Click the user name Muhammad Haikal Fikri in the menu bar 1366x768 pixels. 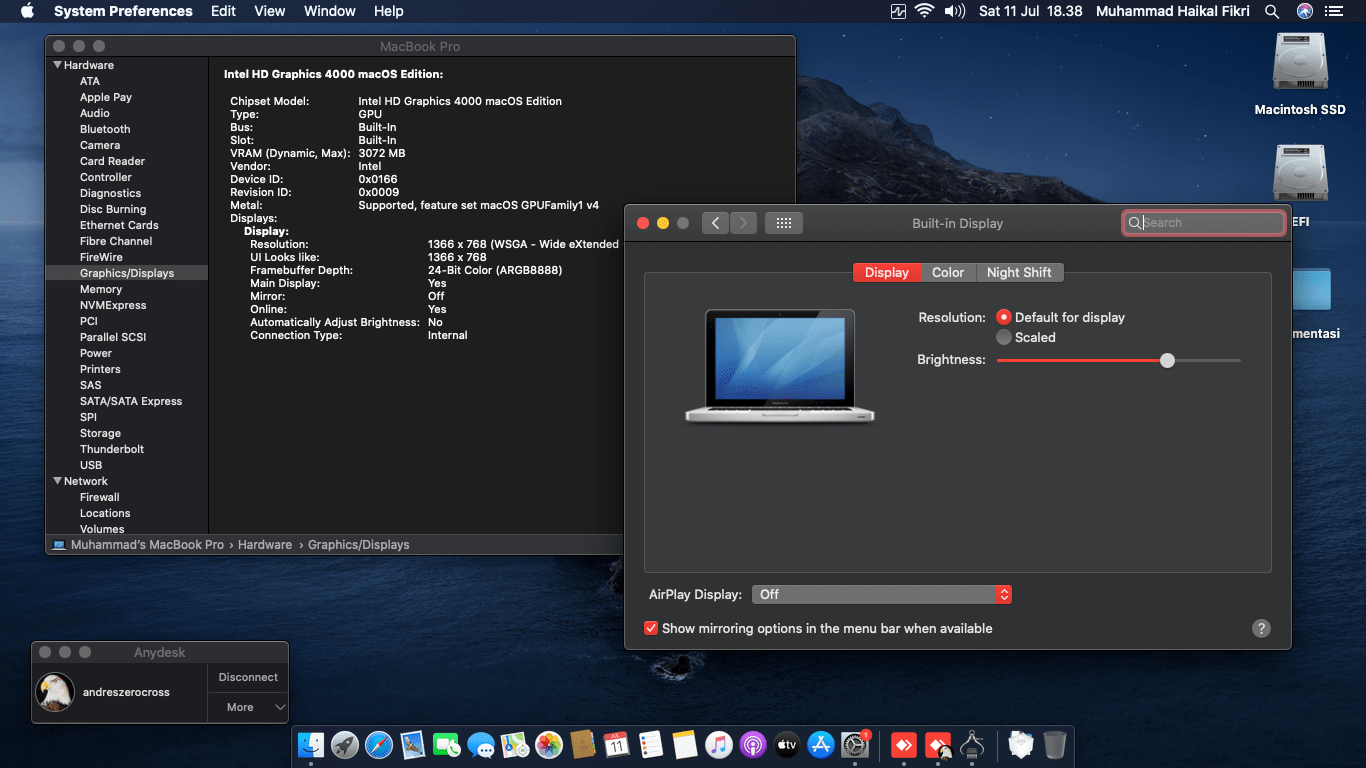[1173, 11]
